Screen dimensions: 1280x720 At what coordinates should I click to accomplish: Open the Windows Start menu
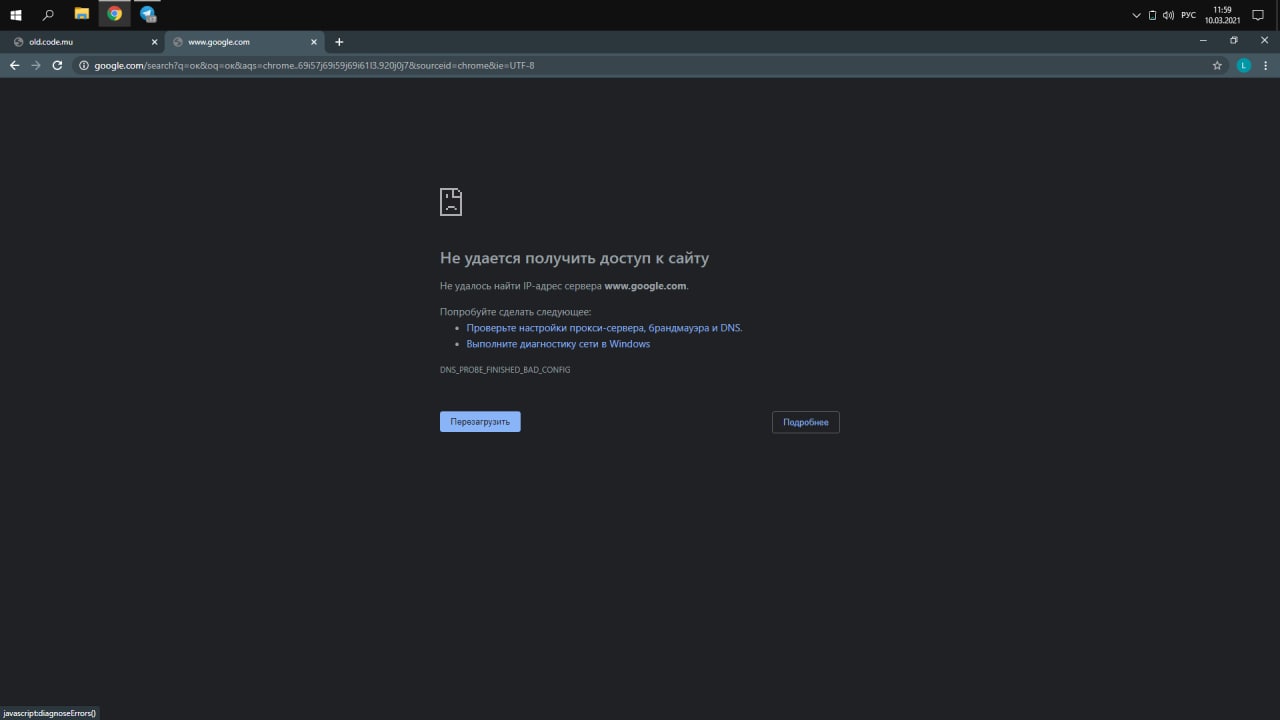click(16, 15)
